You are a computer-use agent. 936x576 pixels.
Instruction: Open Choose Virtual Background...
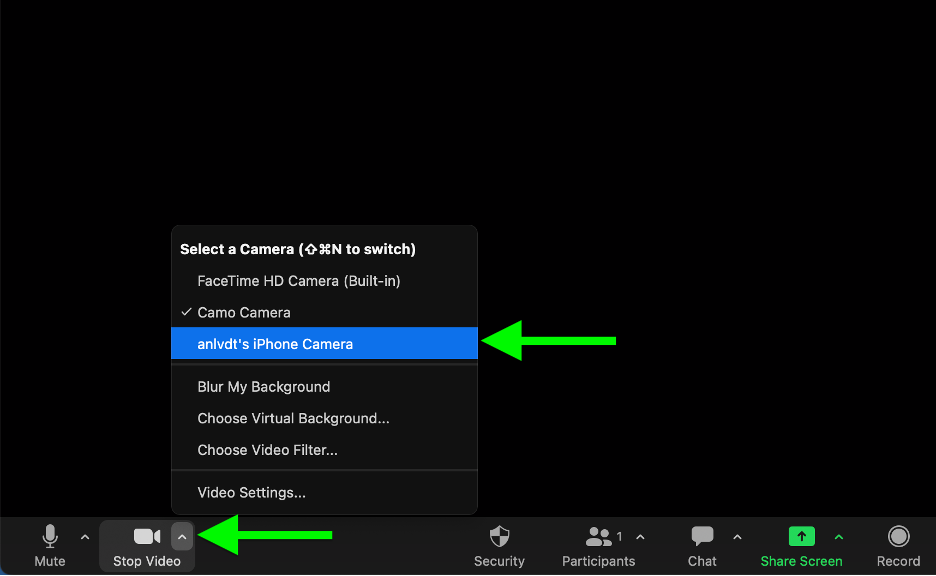coord(324,418)
